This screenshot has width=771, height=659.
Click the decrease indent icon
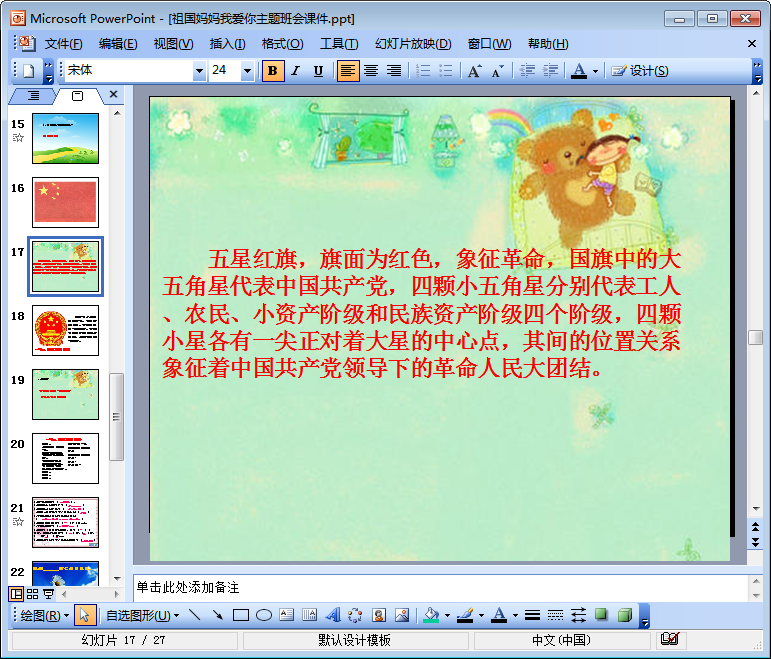tap(527, 71)
